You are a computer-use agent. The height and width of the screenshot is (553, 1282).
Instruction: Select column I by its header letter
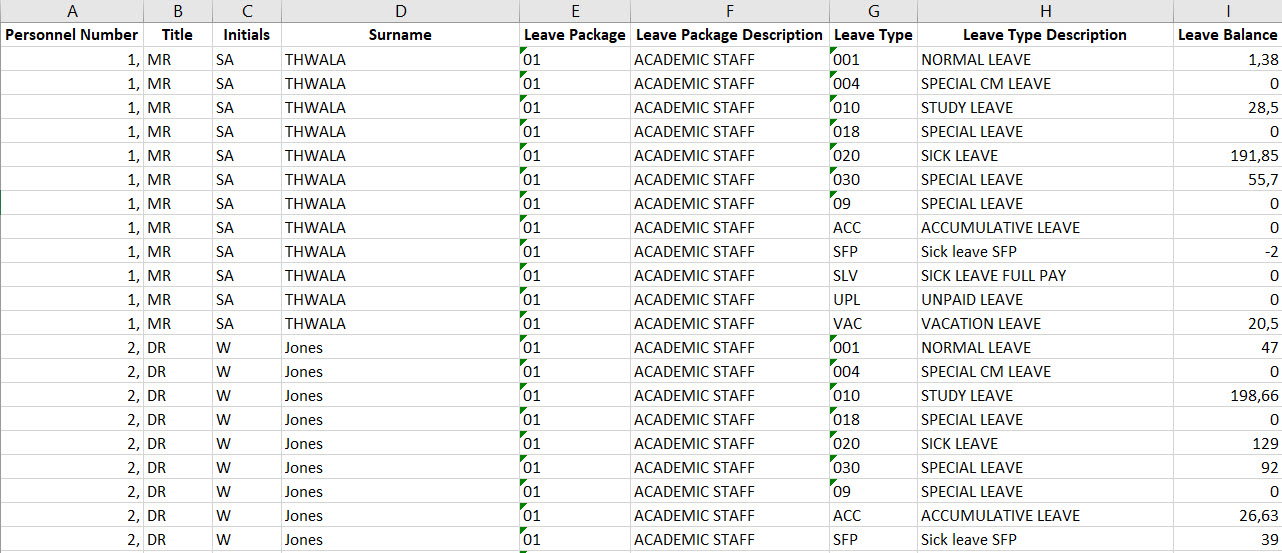tap(1227, 11)
